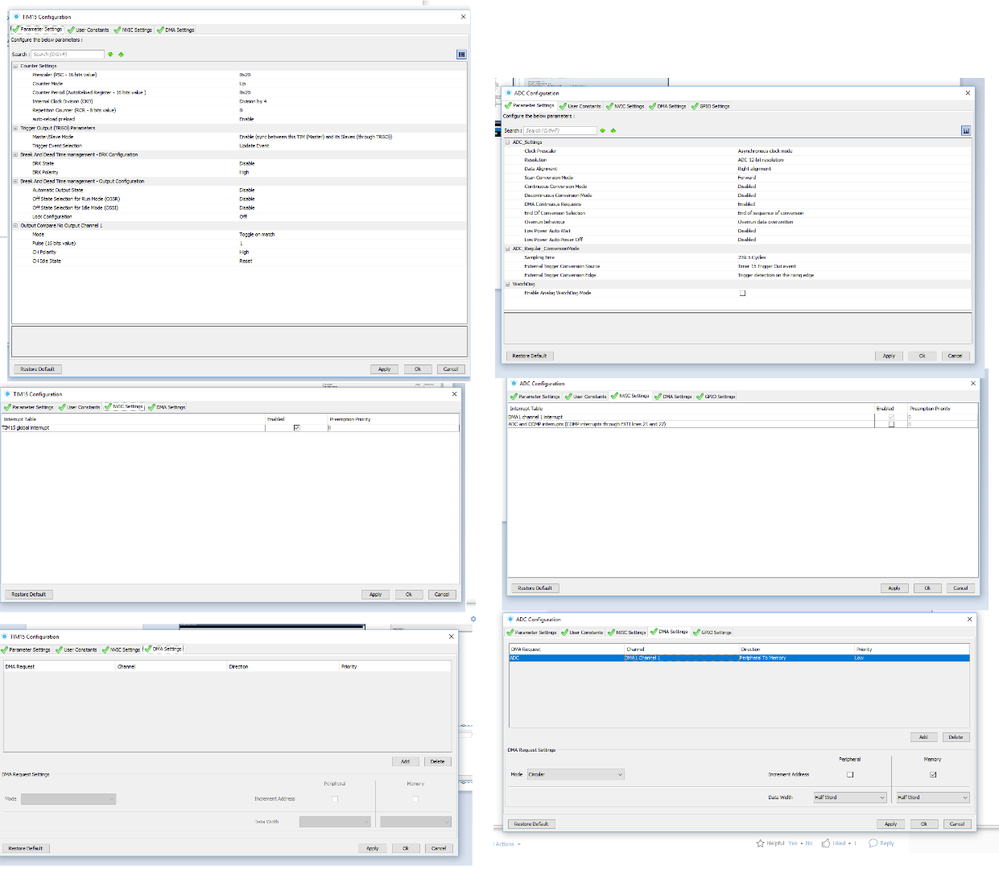
Task: Click 'Right alignment' Data Alignment value
Action: (x=754, y=169)
